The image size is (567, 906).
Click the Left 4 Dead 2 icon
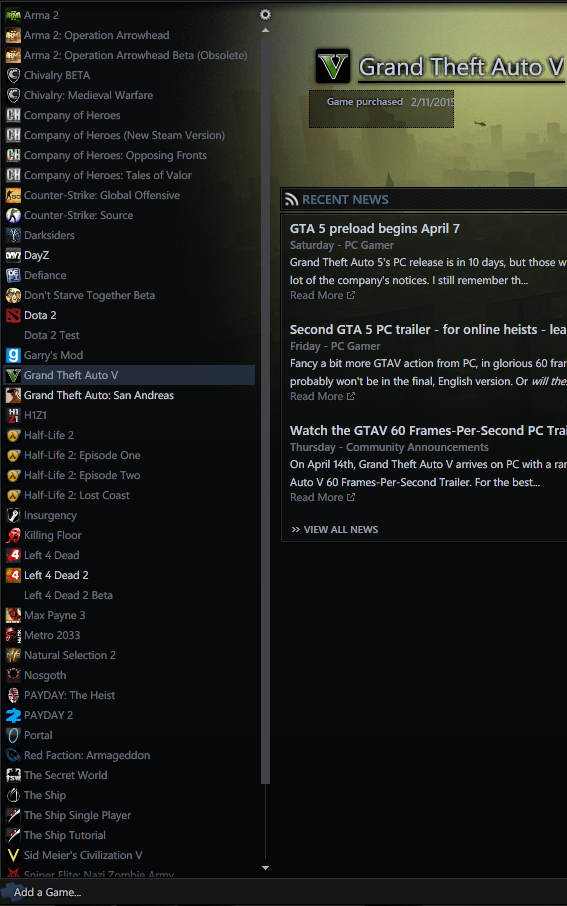(13, 575)
